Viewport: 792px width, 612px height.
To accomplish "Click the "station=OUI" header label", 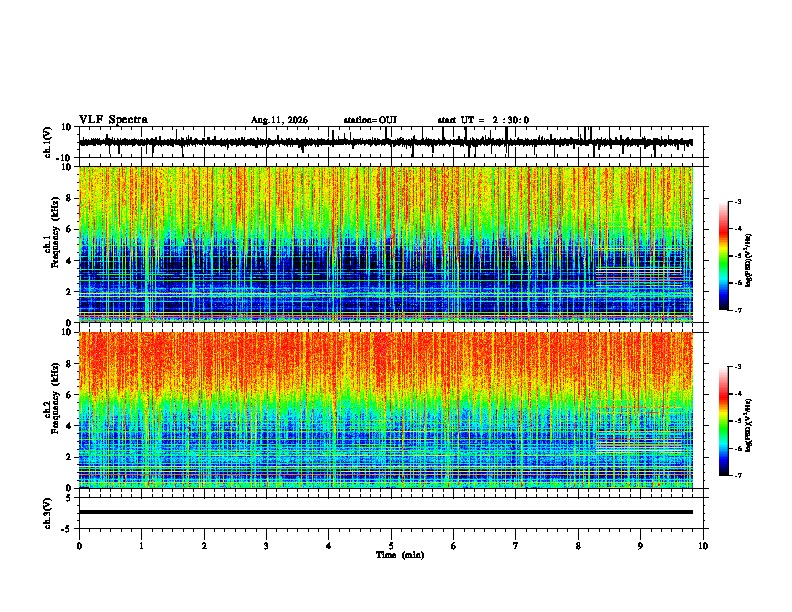I will coord(370,120).
